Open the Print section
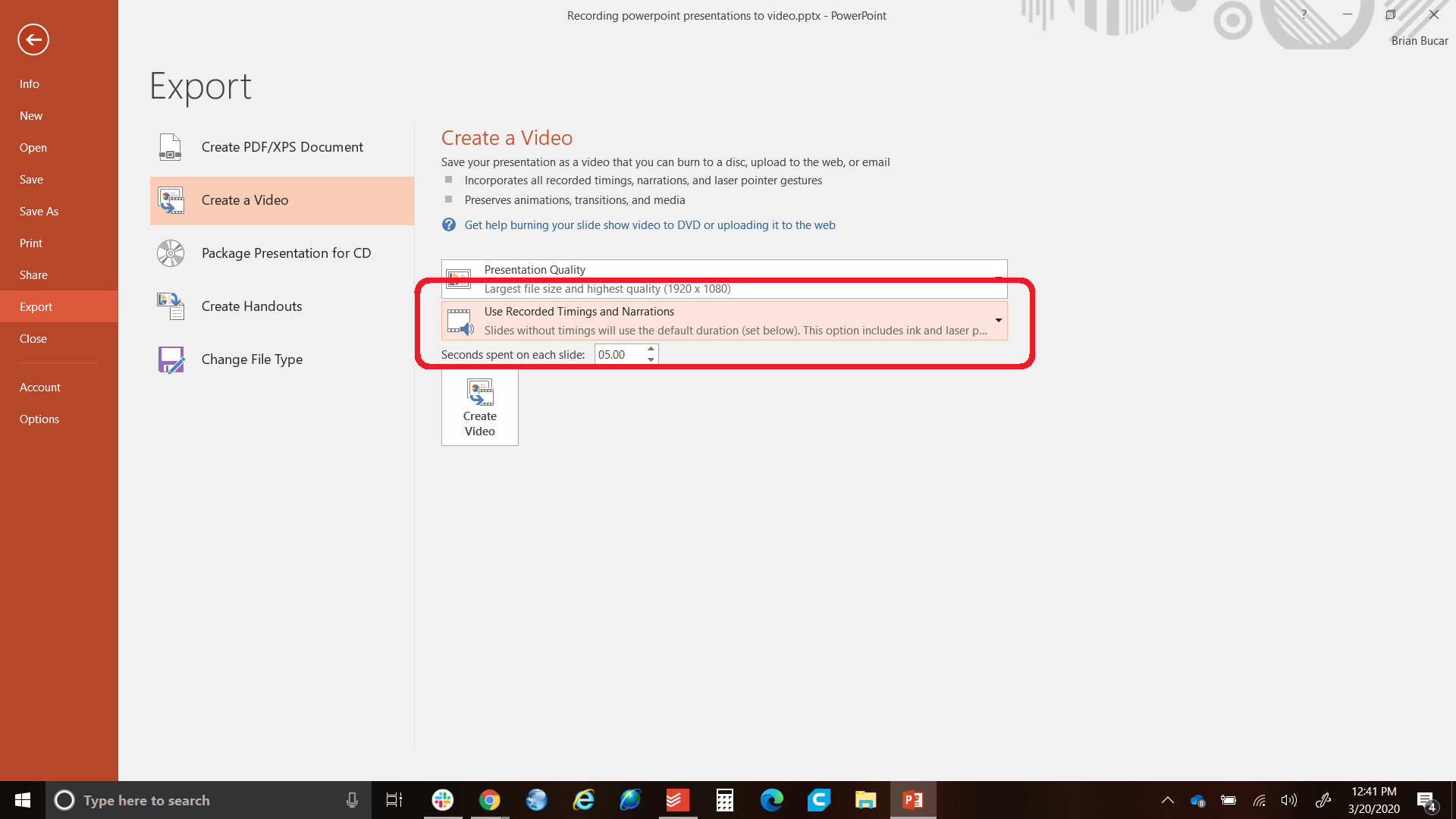1456x819 pixels. (x=31, y=243)
